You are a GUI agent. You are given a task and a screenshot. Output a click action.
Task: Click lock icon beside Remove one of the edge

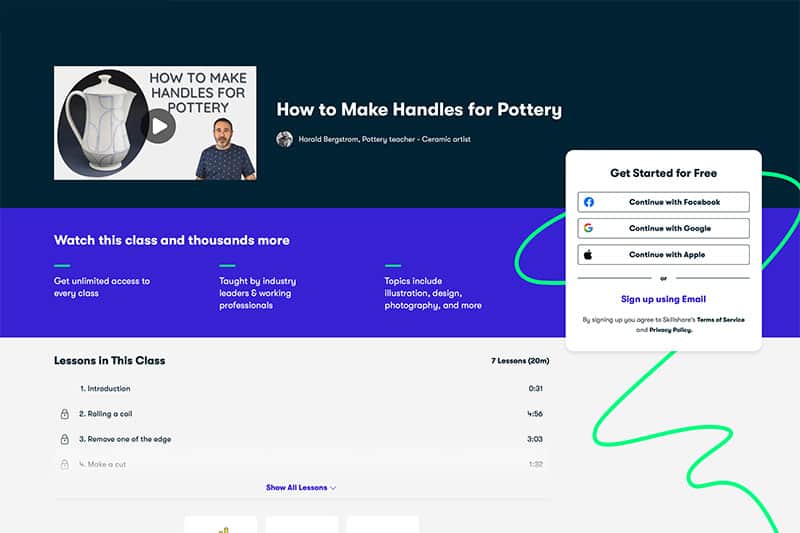pos(65,439)
